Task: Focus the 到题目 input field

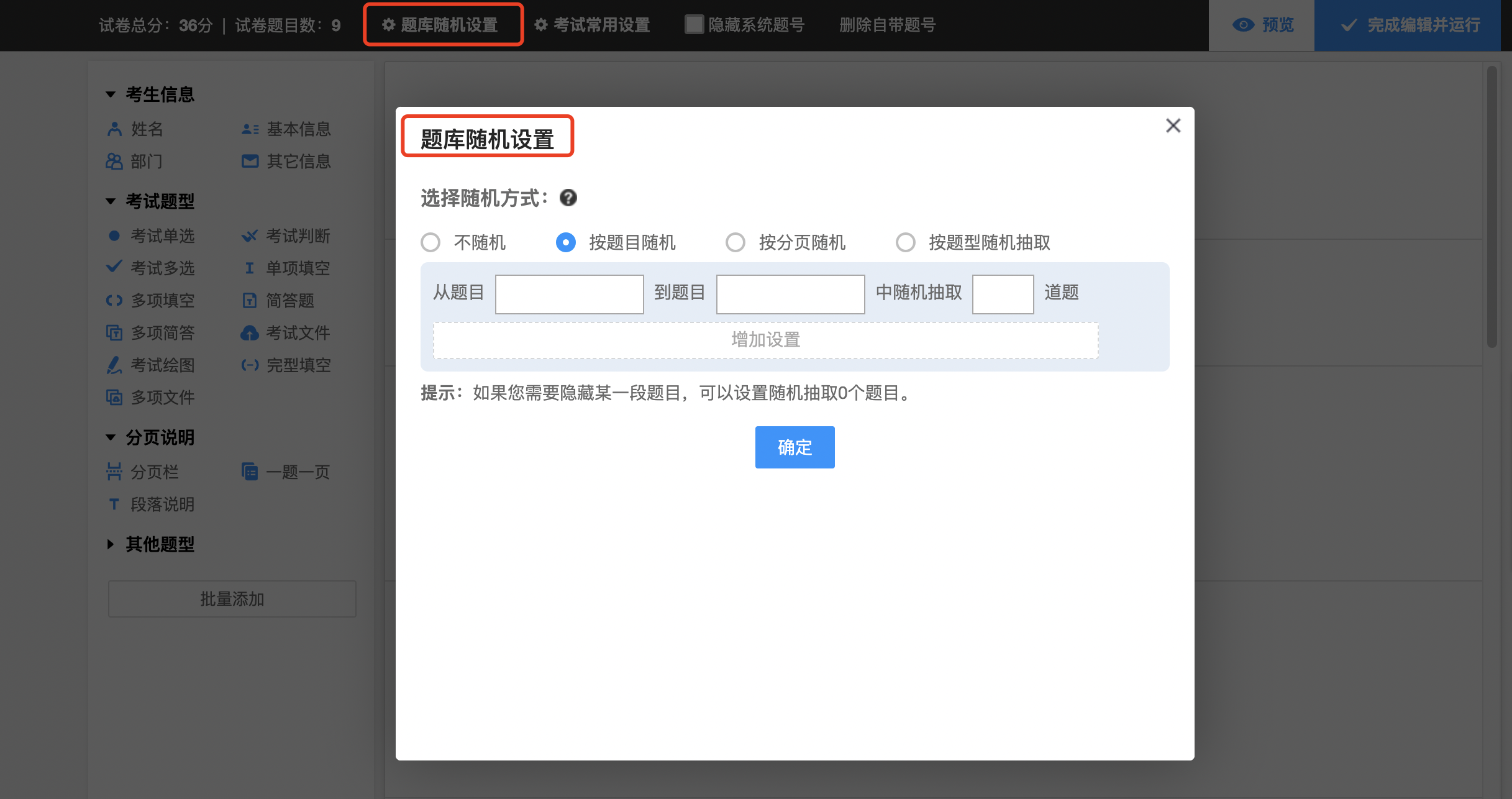Action: pyautogui.click(x=791, y=294)
